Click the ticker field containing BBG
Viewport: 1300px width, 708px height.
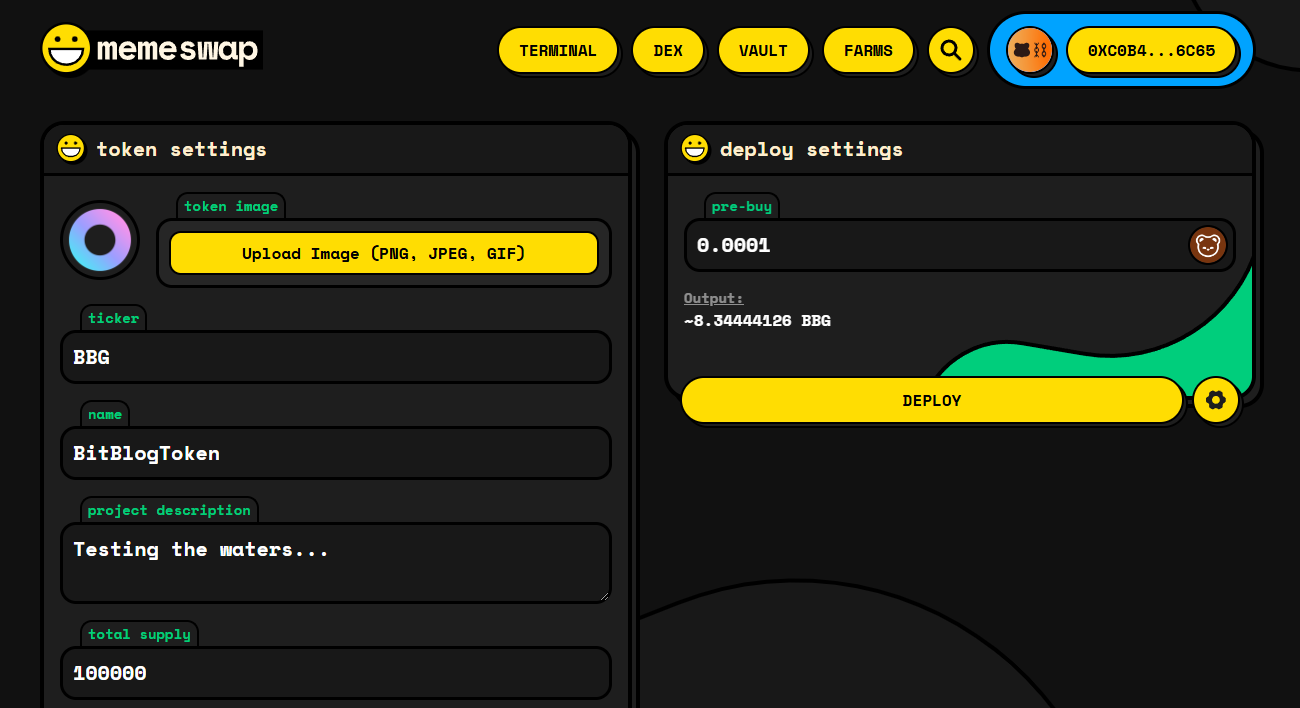[335, 357]
